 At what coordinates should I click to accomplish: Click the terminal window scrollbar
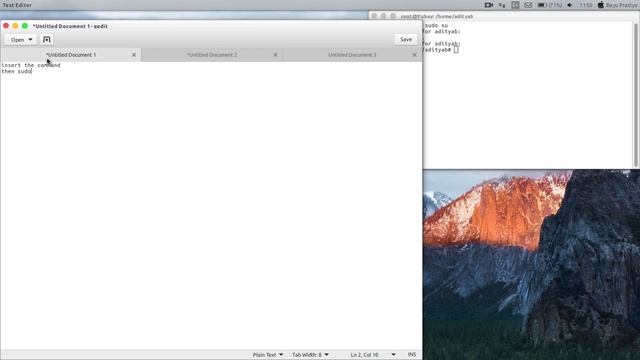tap(636, 94)
